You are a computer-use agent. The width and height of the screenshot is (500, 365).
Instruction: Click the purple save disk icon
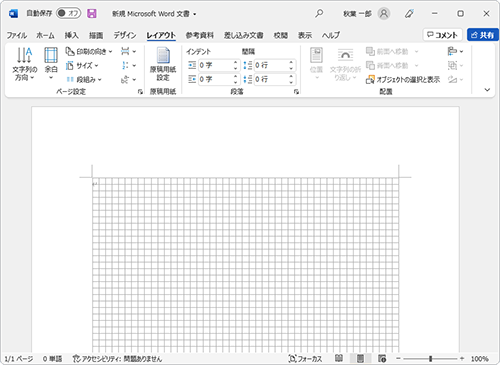point(92,13)
